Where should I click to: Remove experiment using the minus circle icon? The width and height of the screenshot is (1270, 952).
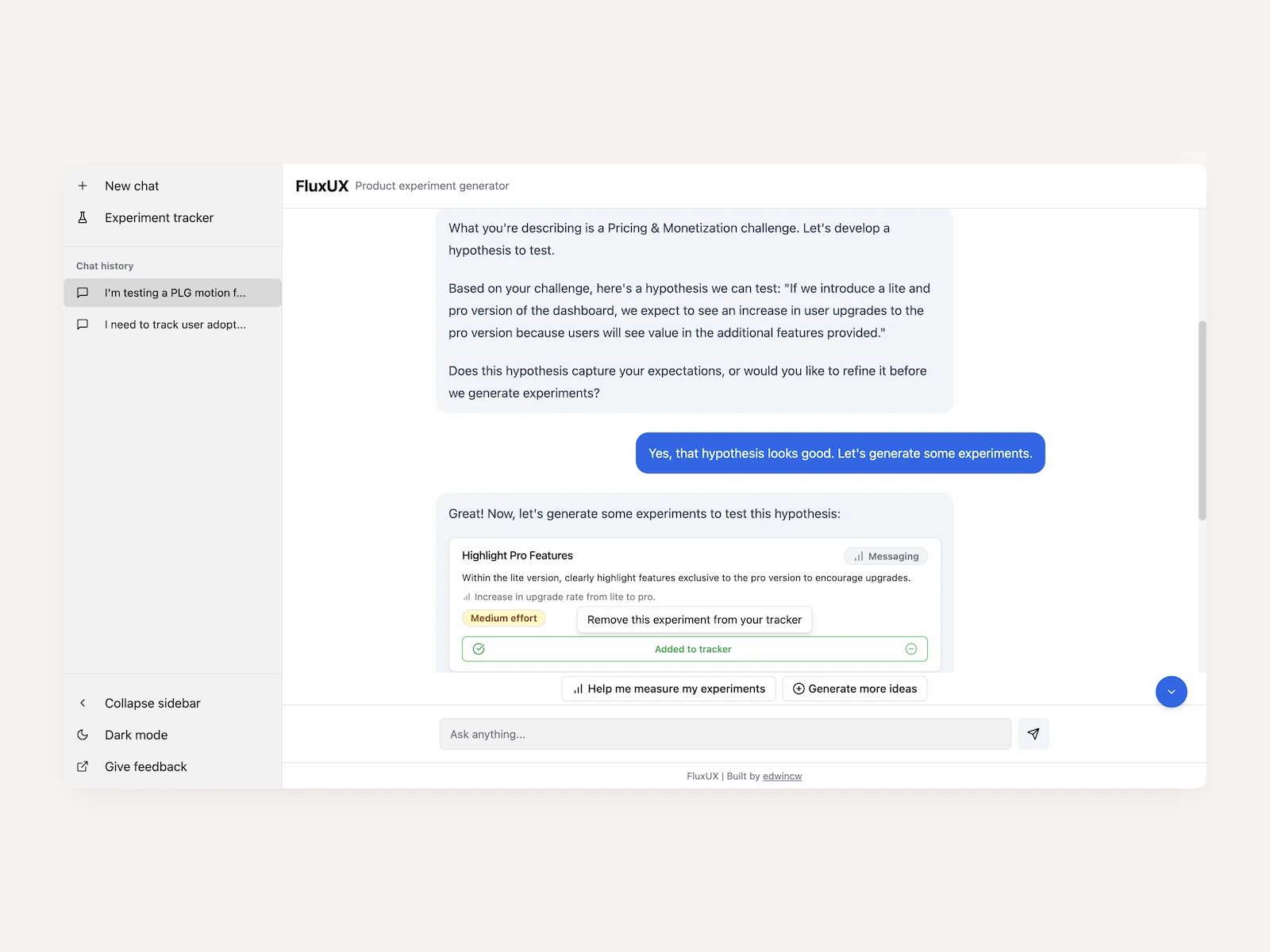911,649
